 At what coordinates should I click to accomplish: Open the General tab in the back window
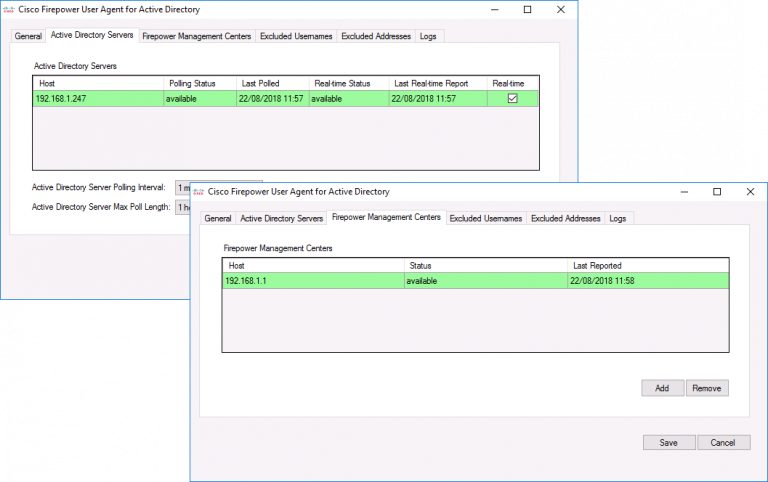(x=28, y=36)
